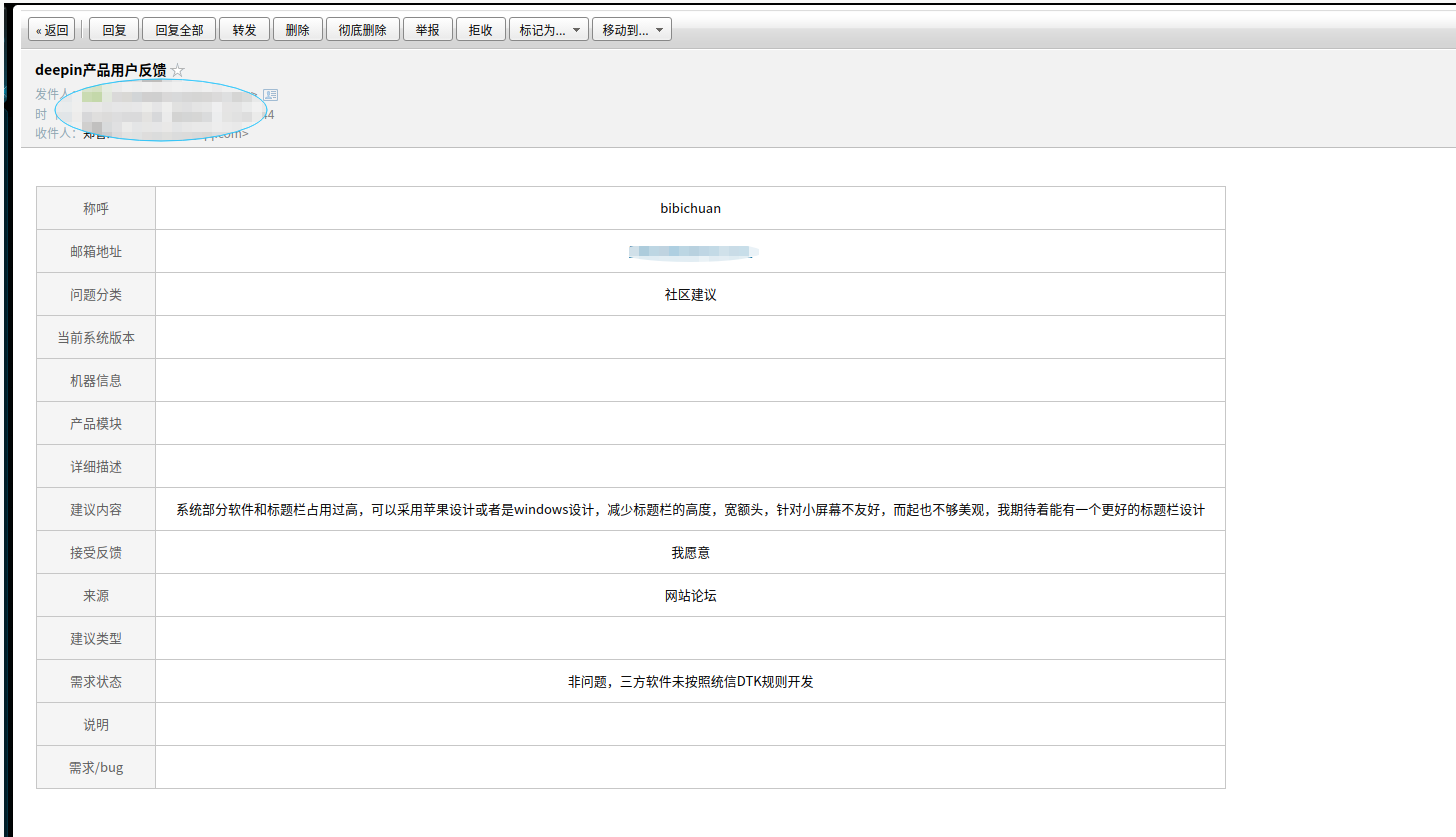Open the sender's contact card icon
This screenshot has height=837, width=1456.
coord(268,93)
